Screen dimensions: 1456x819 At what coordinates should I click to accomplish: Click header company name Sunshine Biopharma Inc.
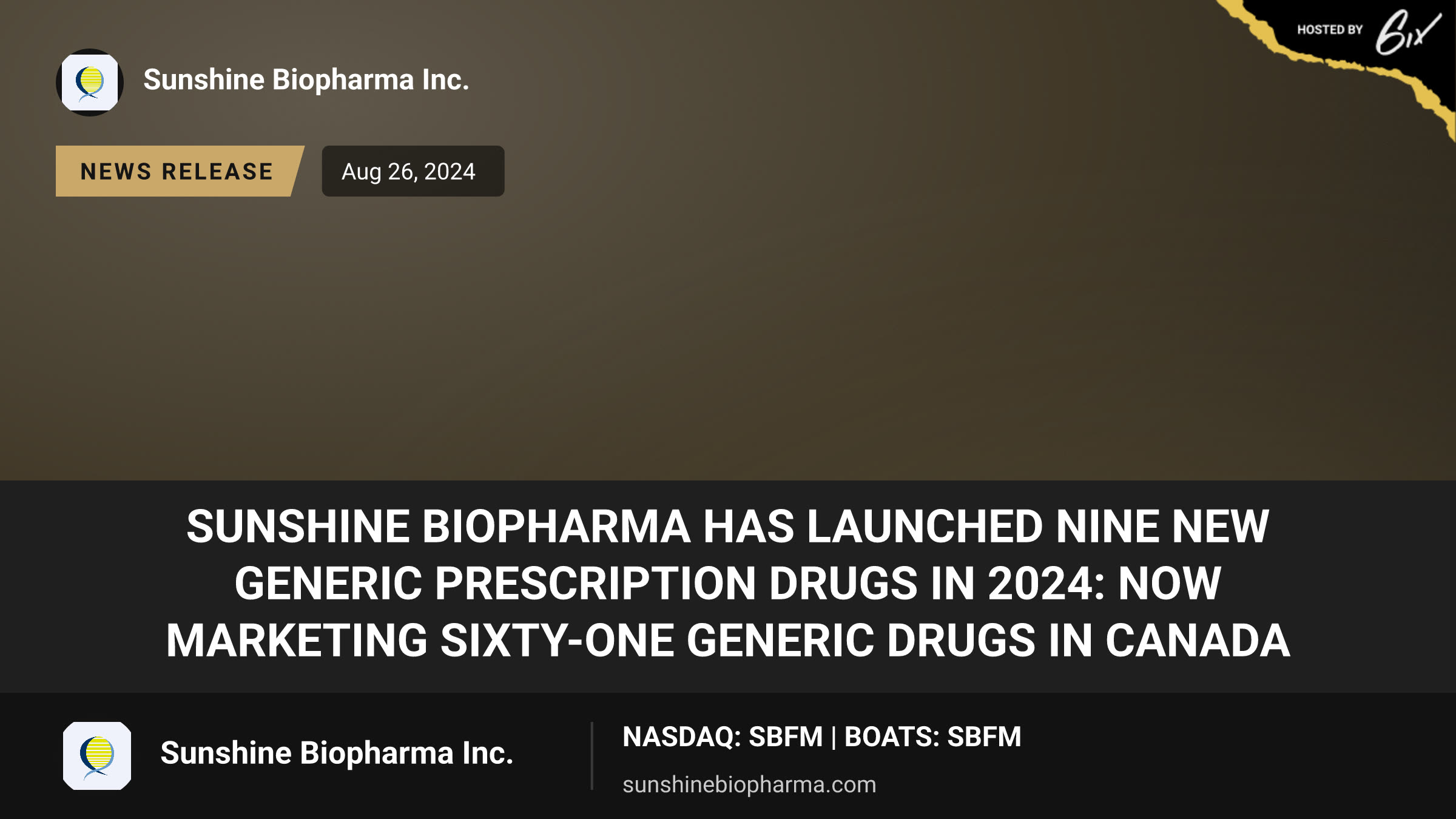tap(306, 80)
